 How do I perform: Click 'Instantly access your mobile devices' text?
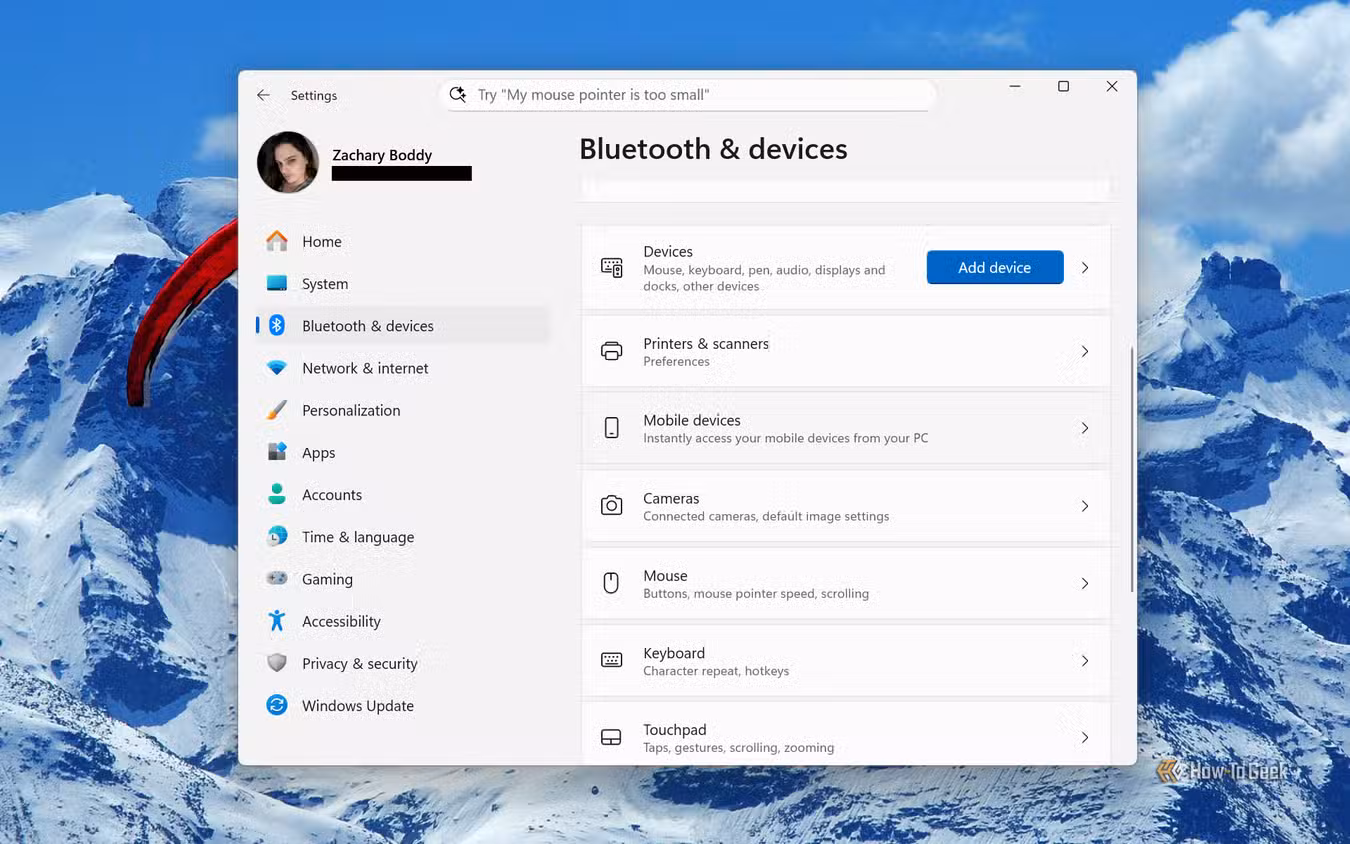click(786, 438)
